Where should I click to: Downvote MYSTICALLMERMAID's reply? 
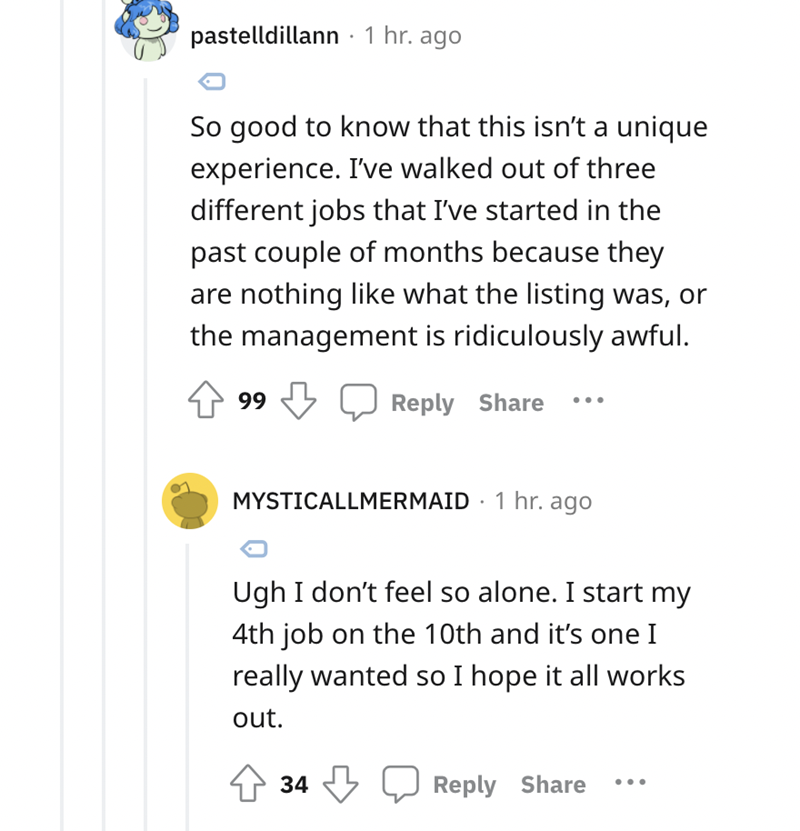click(338, 785)
